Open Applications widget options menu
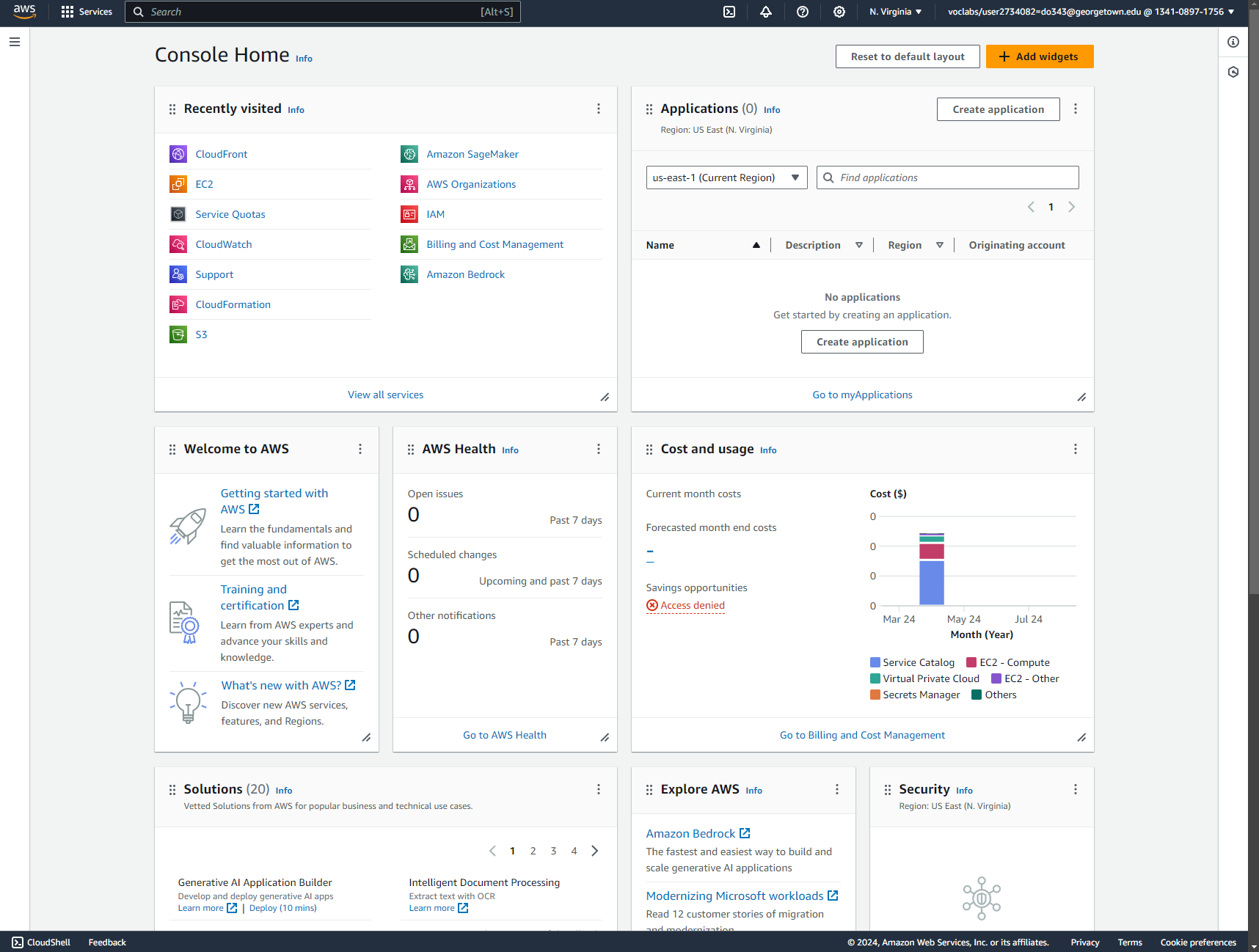 [x=1076, y=109]
